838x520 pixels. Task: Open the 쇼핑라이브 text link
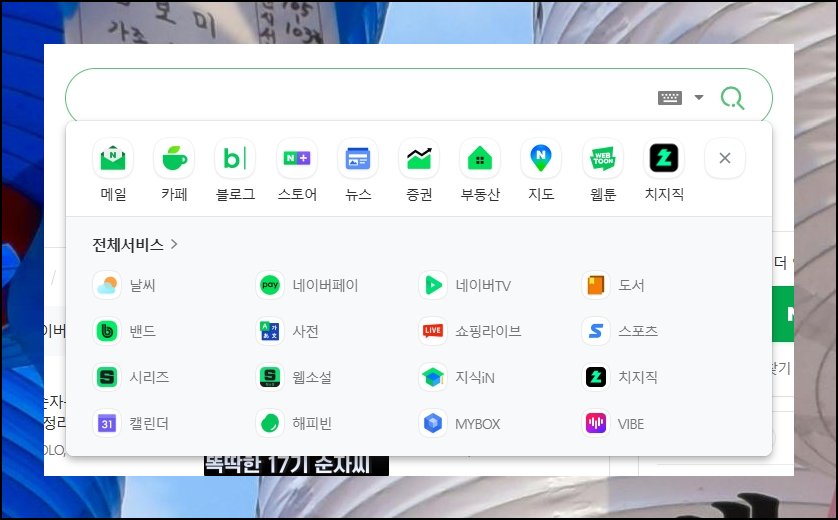pyautogui.click(x=488, y=331)
